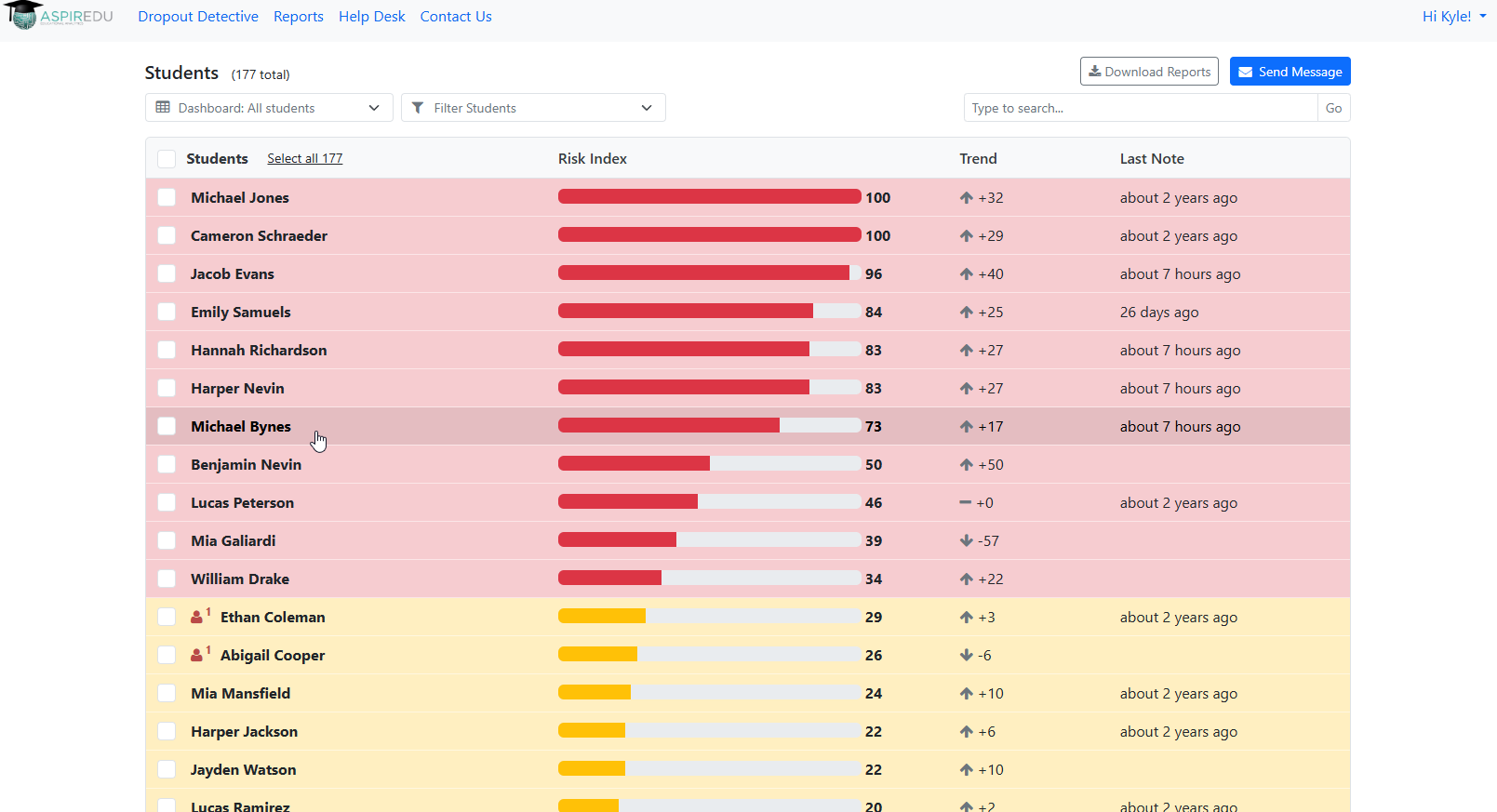Check Hannah Richardson's row checkbox
Viewport: 1497px width, 812px height.
[167, 350]
